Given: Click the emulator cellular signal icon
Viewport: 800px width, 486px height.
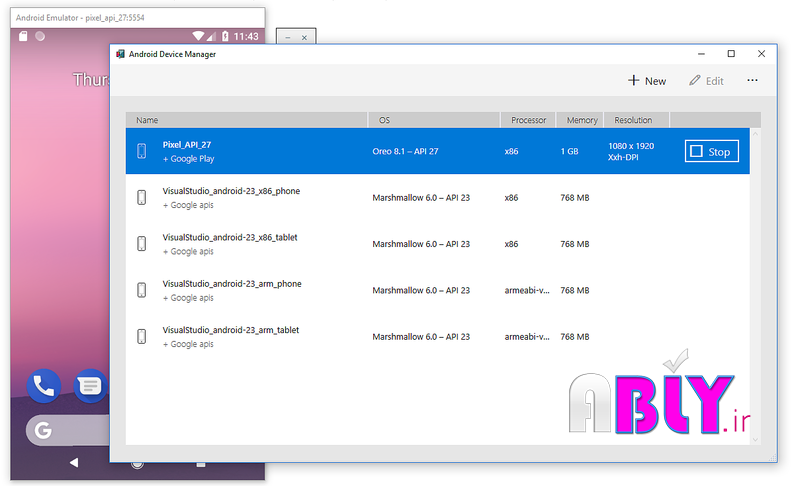Looking at the screenshot, I should click(x=211, y=37).
